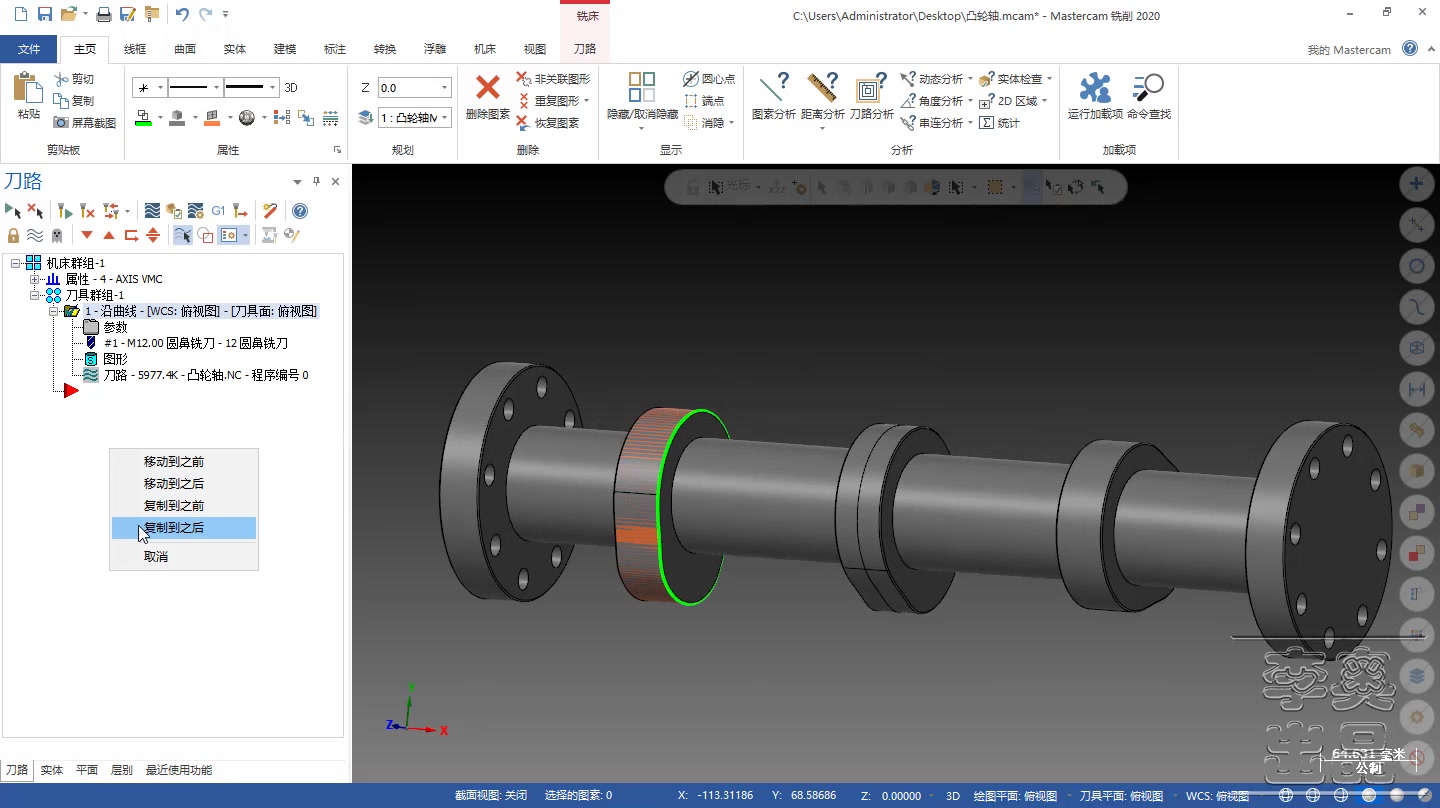Image resolution: width=1440 pixels, height=808 pixels.
Task: Click select-all-operations icon in 刀路 toolbar
Action: coord(13,211)
